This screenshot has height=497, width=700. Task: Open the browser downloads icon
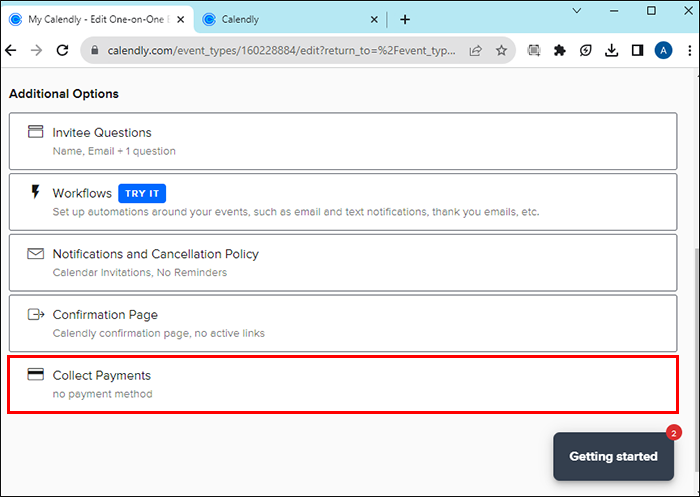(611, 50)
